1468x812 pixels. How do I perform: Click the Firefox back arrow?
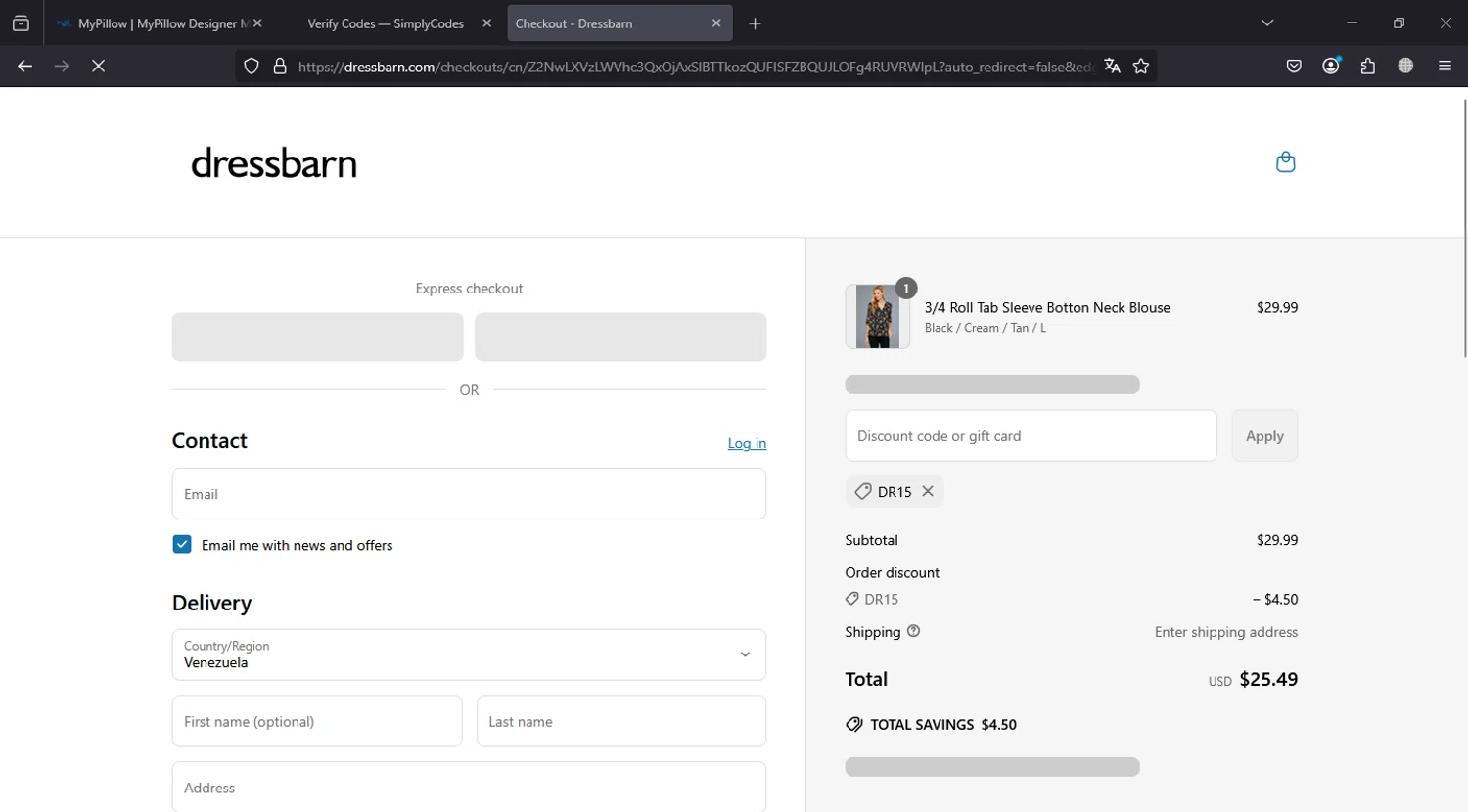click(24, 66)
